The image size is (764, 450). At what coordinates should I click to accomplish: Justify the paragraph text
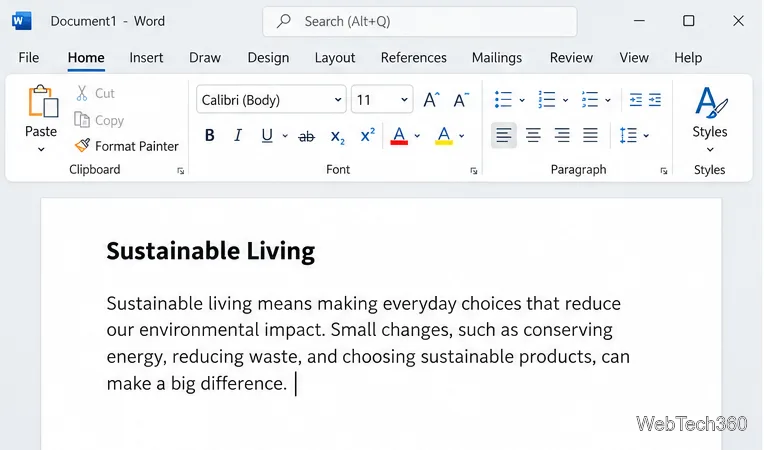pos(590,135)
